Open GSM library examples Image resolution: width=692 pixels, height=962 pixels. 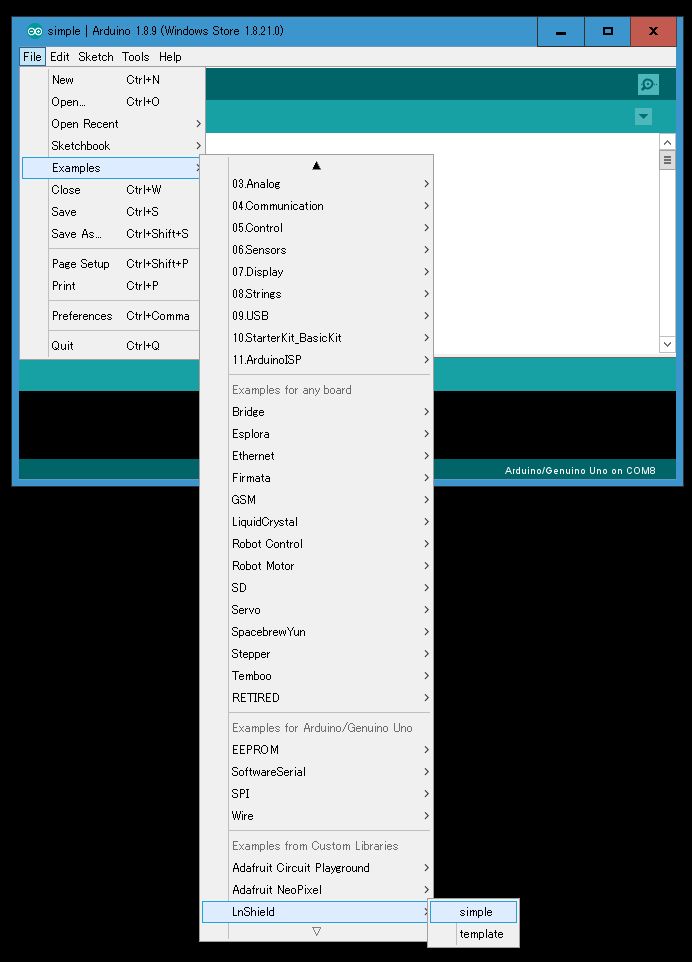317,500
